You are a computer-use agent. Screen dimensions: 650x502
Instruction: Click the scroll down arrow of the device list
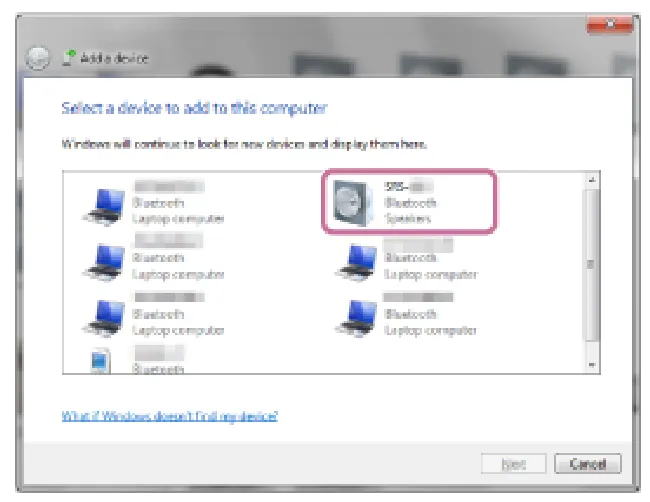click(x=592, y=365)
